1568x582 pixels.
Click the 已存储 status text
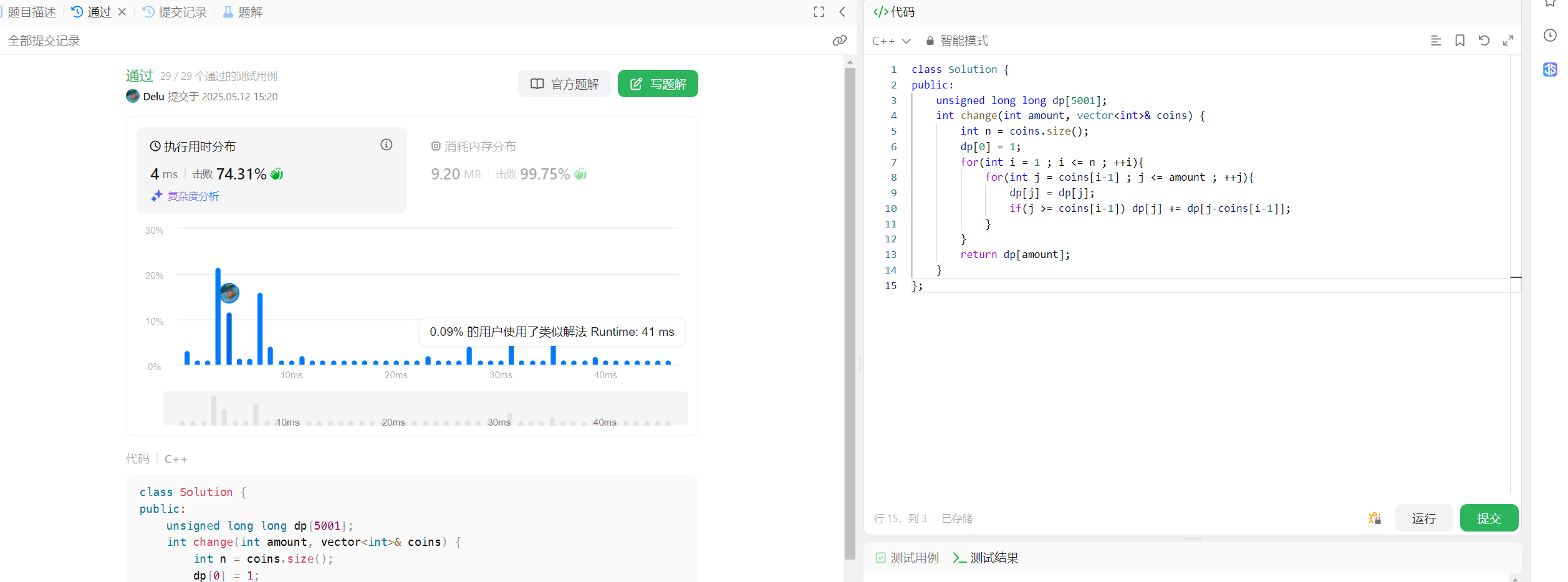(x=957, y=518)
